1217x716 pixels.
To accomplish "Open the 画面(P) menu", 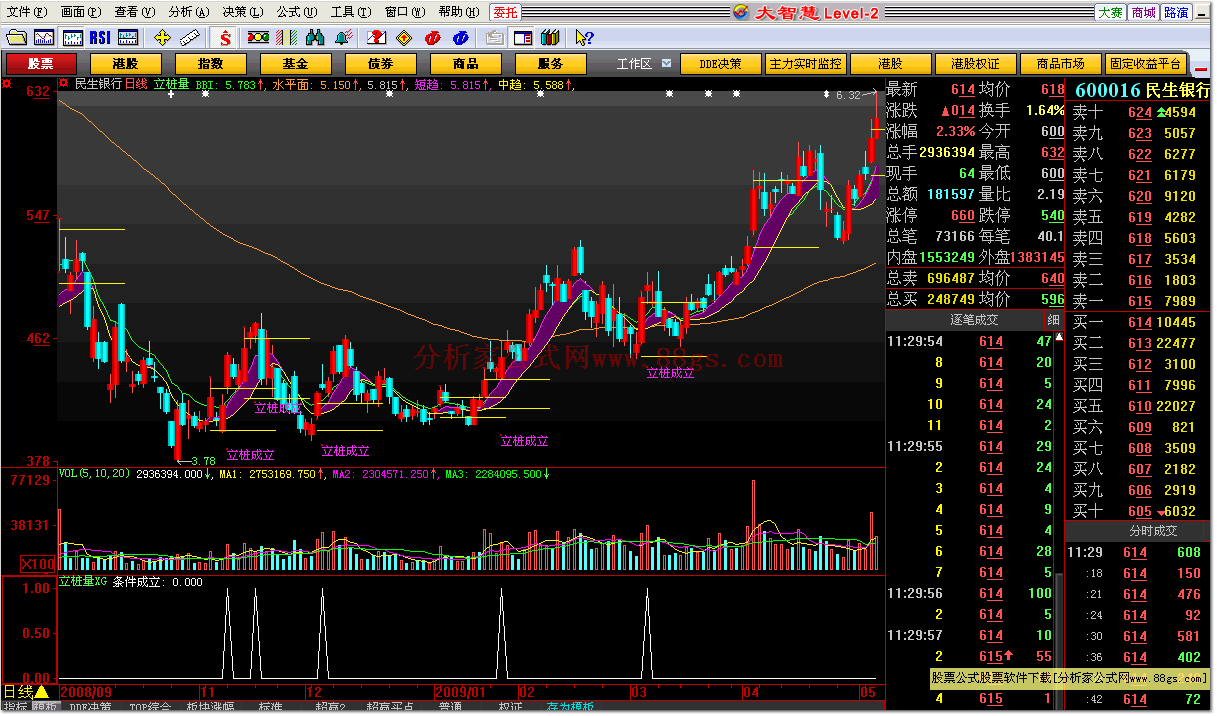I will click(80, 12).
